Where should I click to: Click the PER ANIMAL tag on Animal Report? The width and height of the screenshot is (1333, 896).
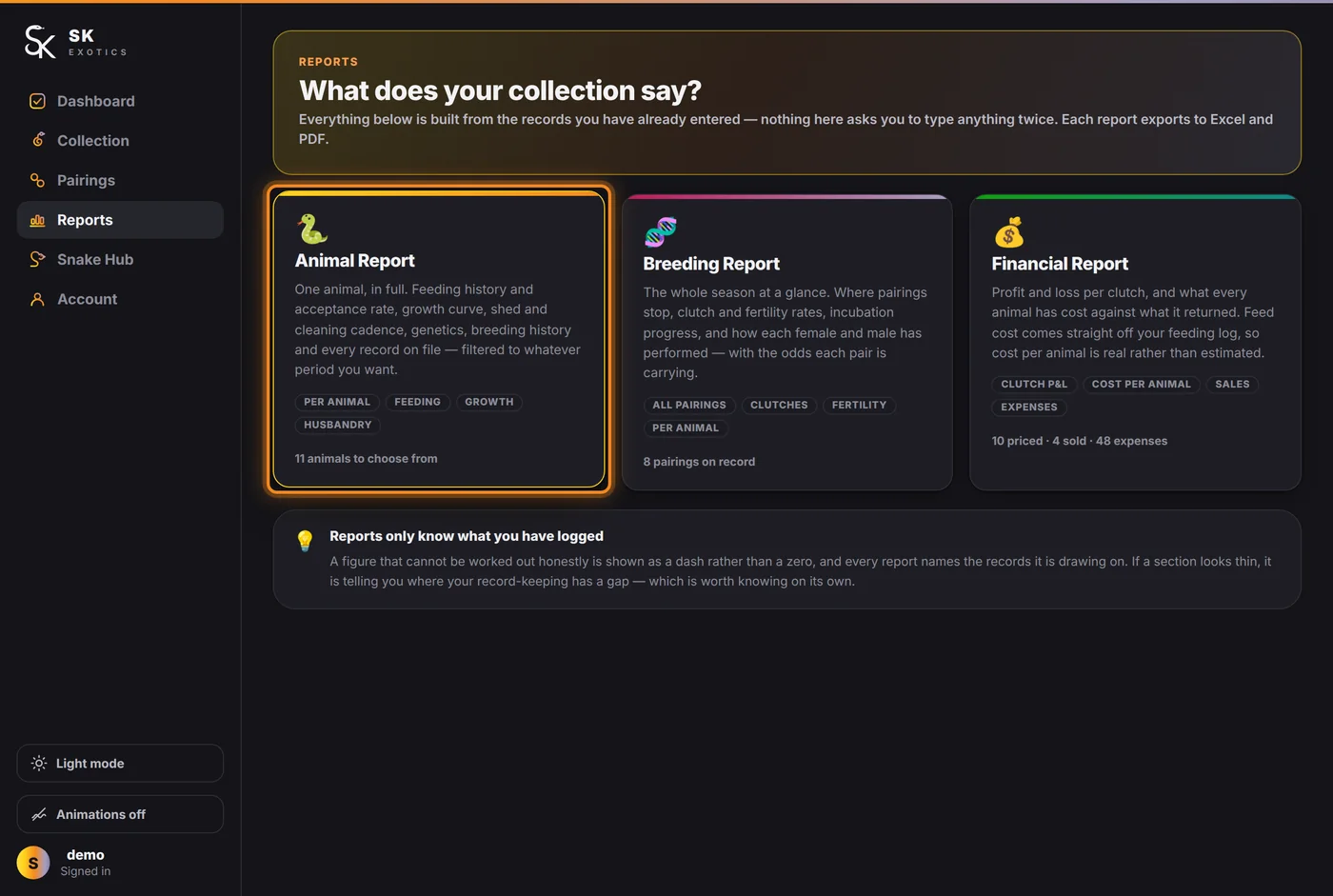[x=337, y=402]
